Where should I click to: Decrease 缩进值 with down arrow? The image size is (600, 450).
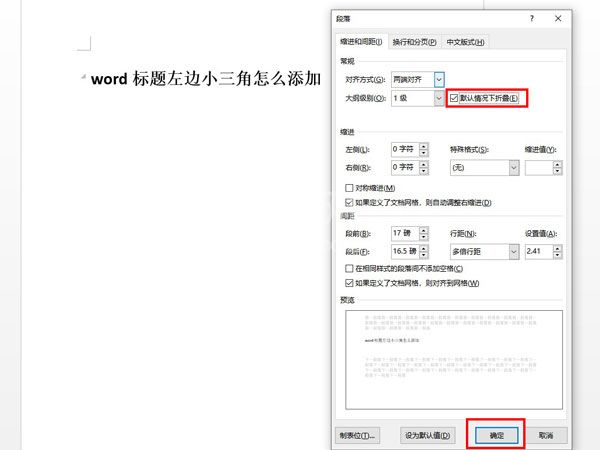pos(558,171)
